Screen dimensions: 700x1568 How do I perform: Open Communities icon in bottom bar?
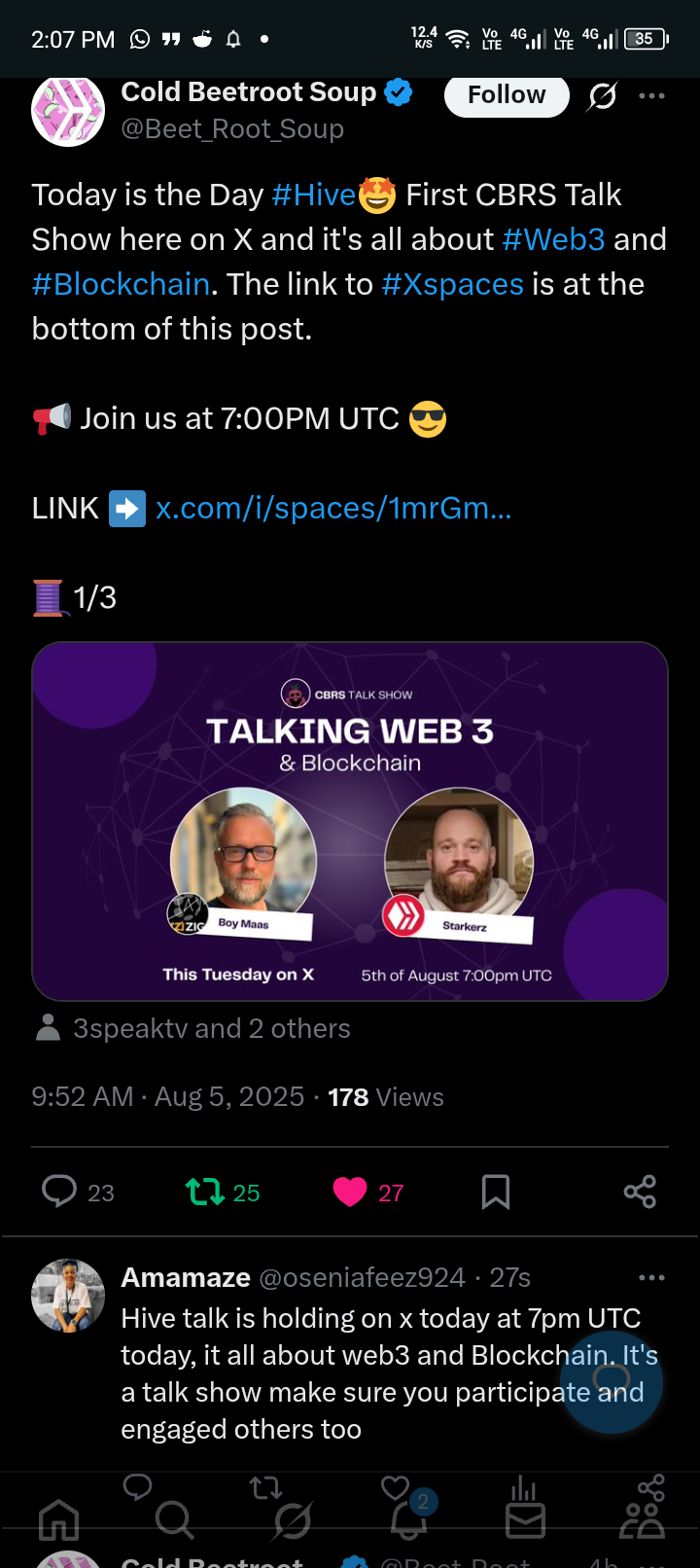click(x=642, y=1519)
